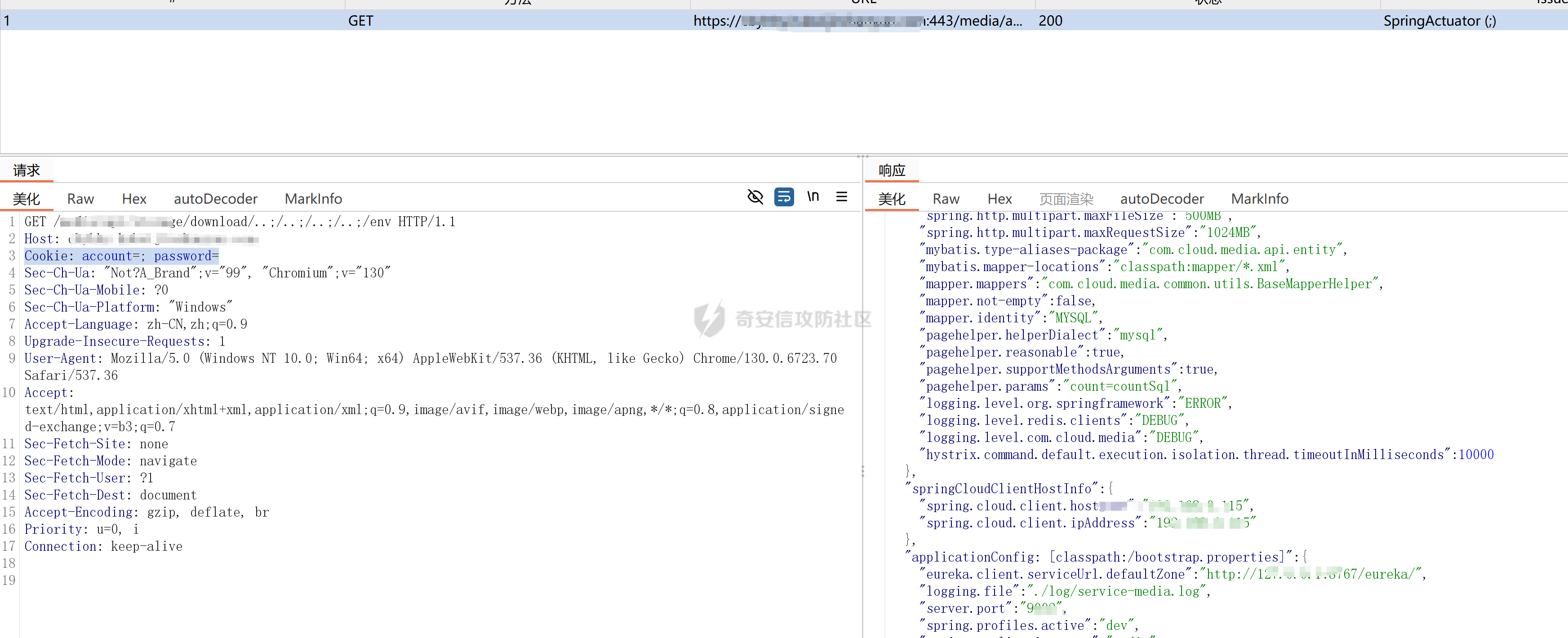Select the request 美化 tab
Screen dimensions: 1568x638
point(26,199)
